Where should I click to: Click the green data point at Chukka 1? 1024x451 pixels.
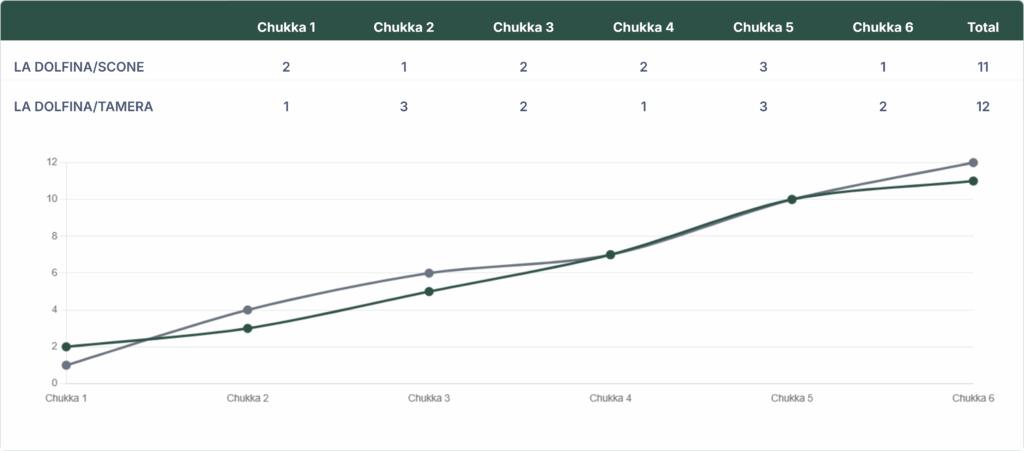tap(66, 347)
